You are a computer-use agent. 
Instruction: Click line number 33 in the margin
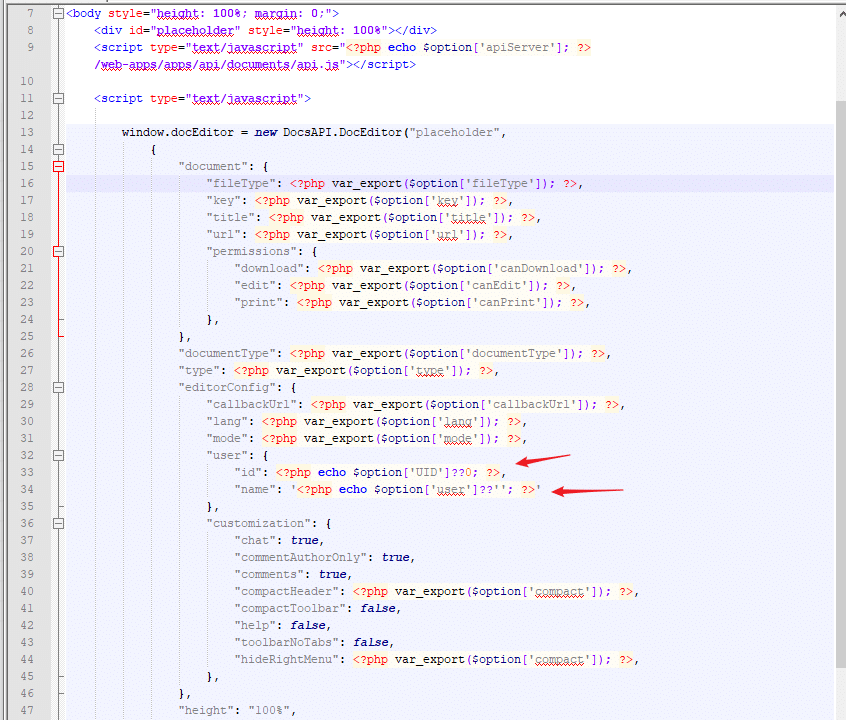coord(26,472)
